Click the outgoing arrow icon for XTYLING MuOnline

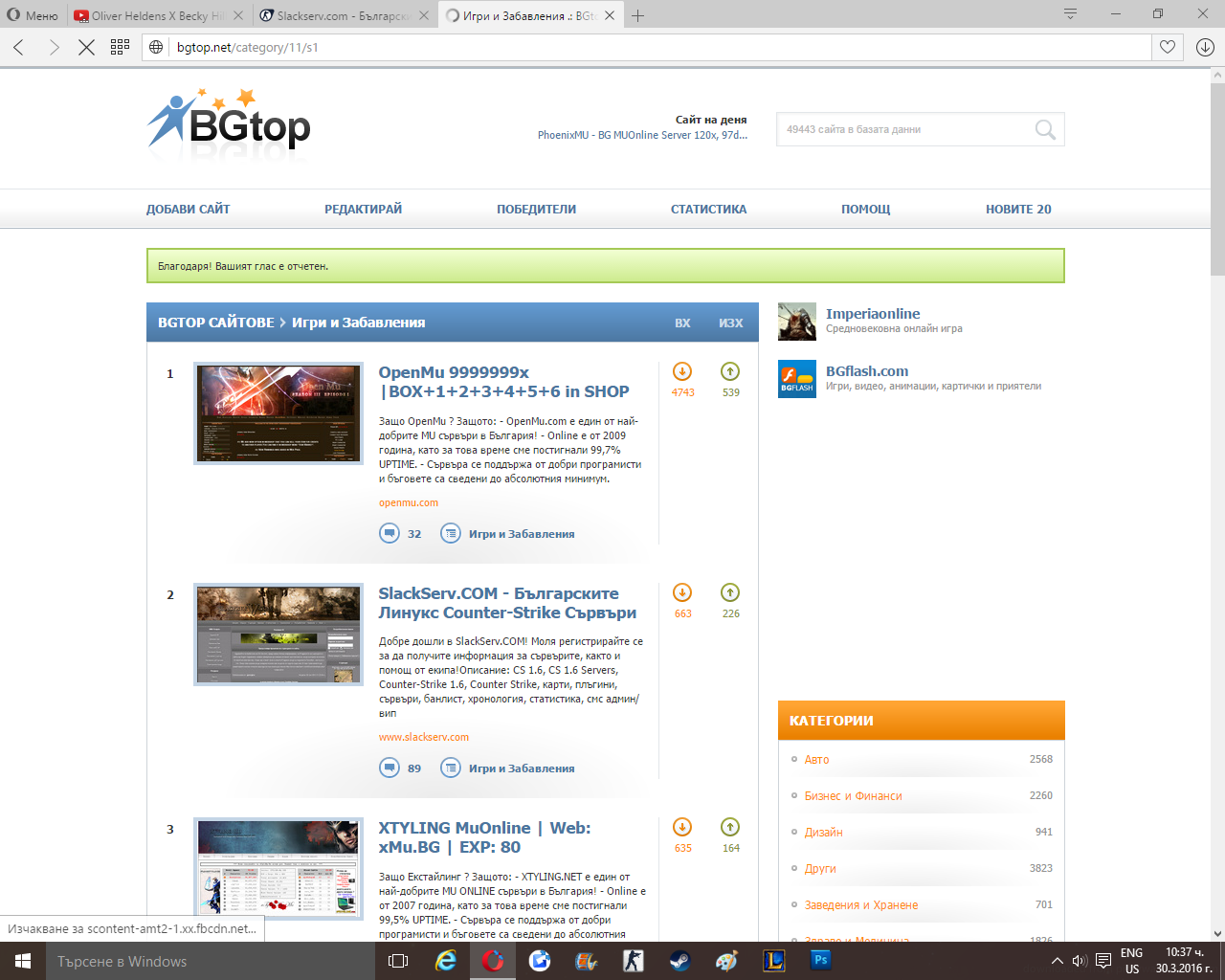730,827
